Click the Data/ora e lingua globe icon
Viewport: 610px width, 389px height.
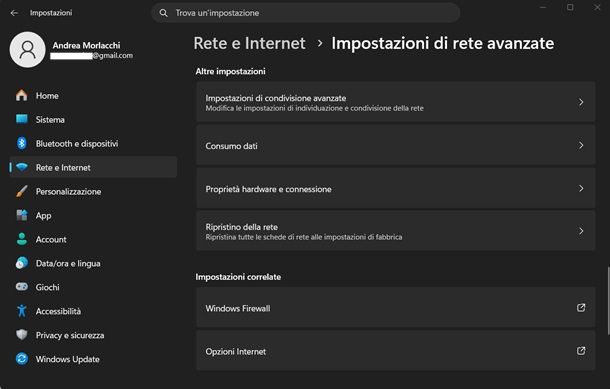[22, 263]
